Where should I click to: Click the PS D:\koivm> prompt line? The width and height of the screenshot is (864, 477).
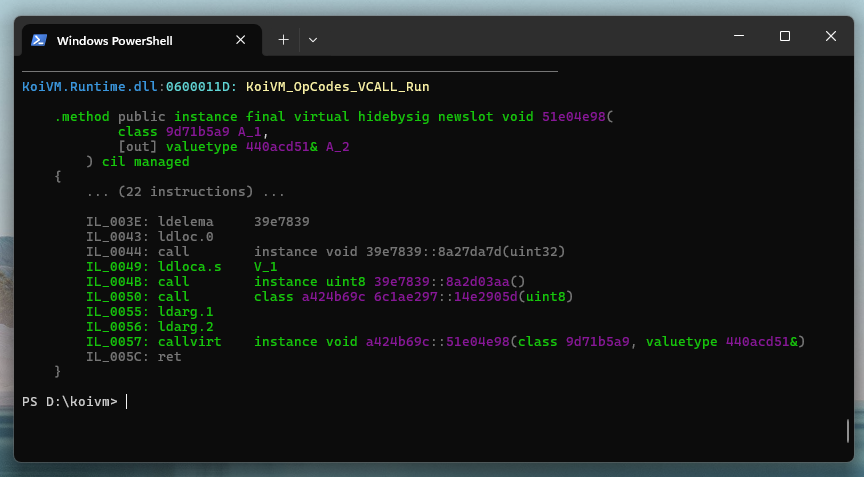click(x=70, y=402)
